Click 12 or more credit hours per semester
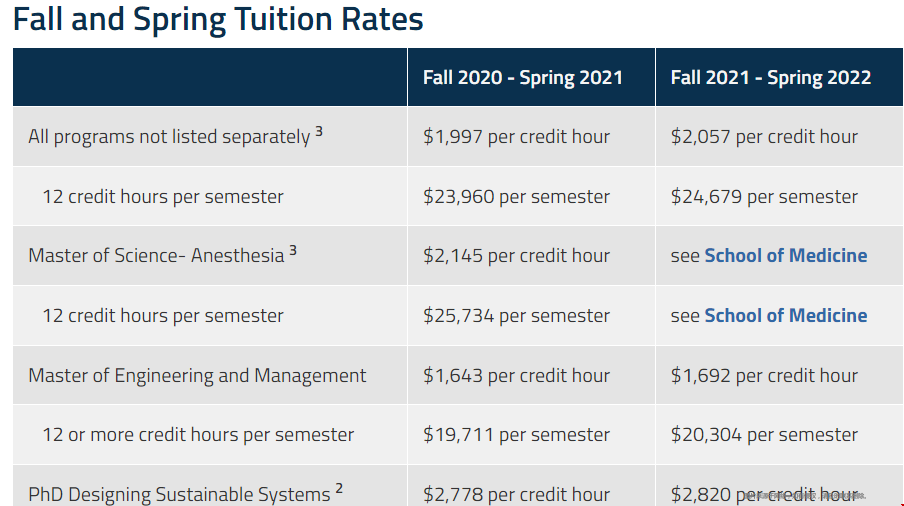This screenshot has width=904, height=506. 198,435
